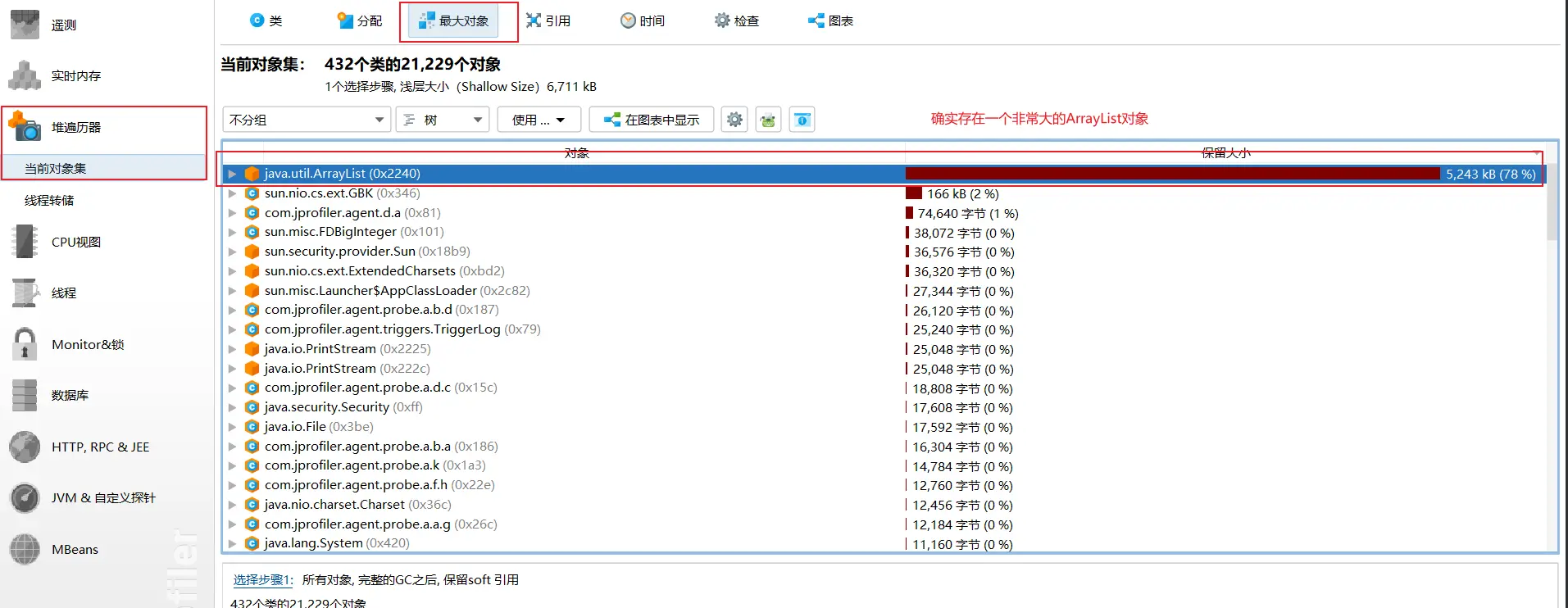Click the sun.security.provider.Sun object icon
The width and height of the screenshot is (1568, 608).
tap(252, 252)
